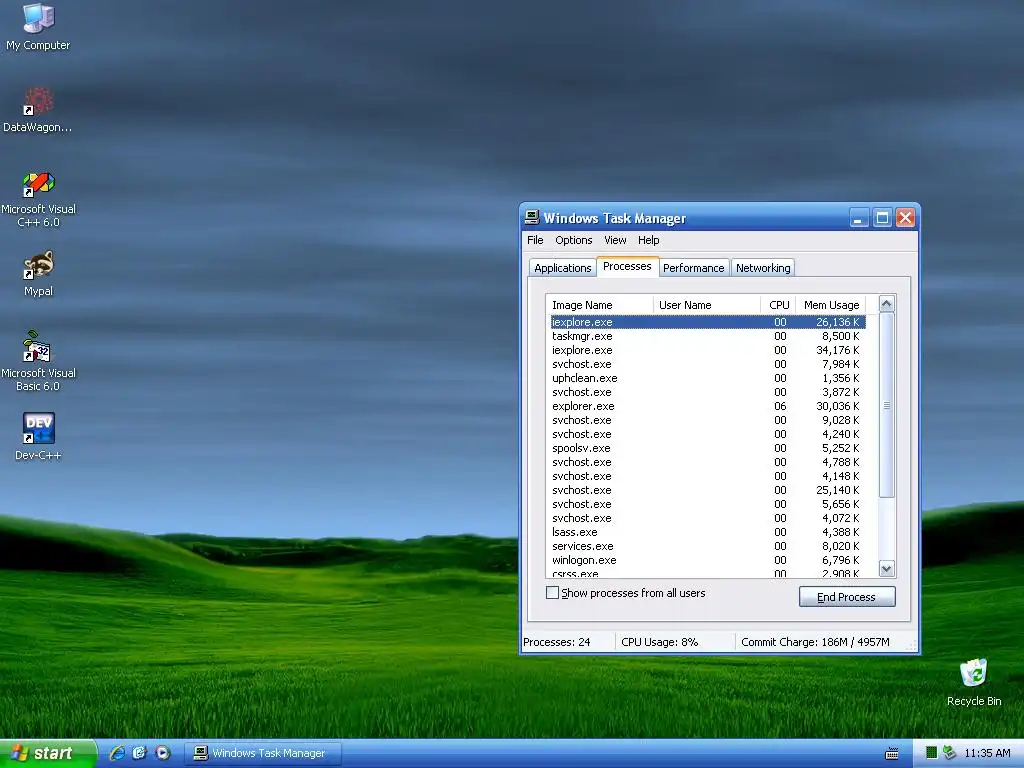Sort by Image Name column header
This screenshot has width=1024, height=768.
600,305
